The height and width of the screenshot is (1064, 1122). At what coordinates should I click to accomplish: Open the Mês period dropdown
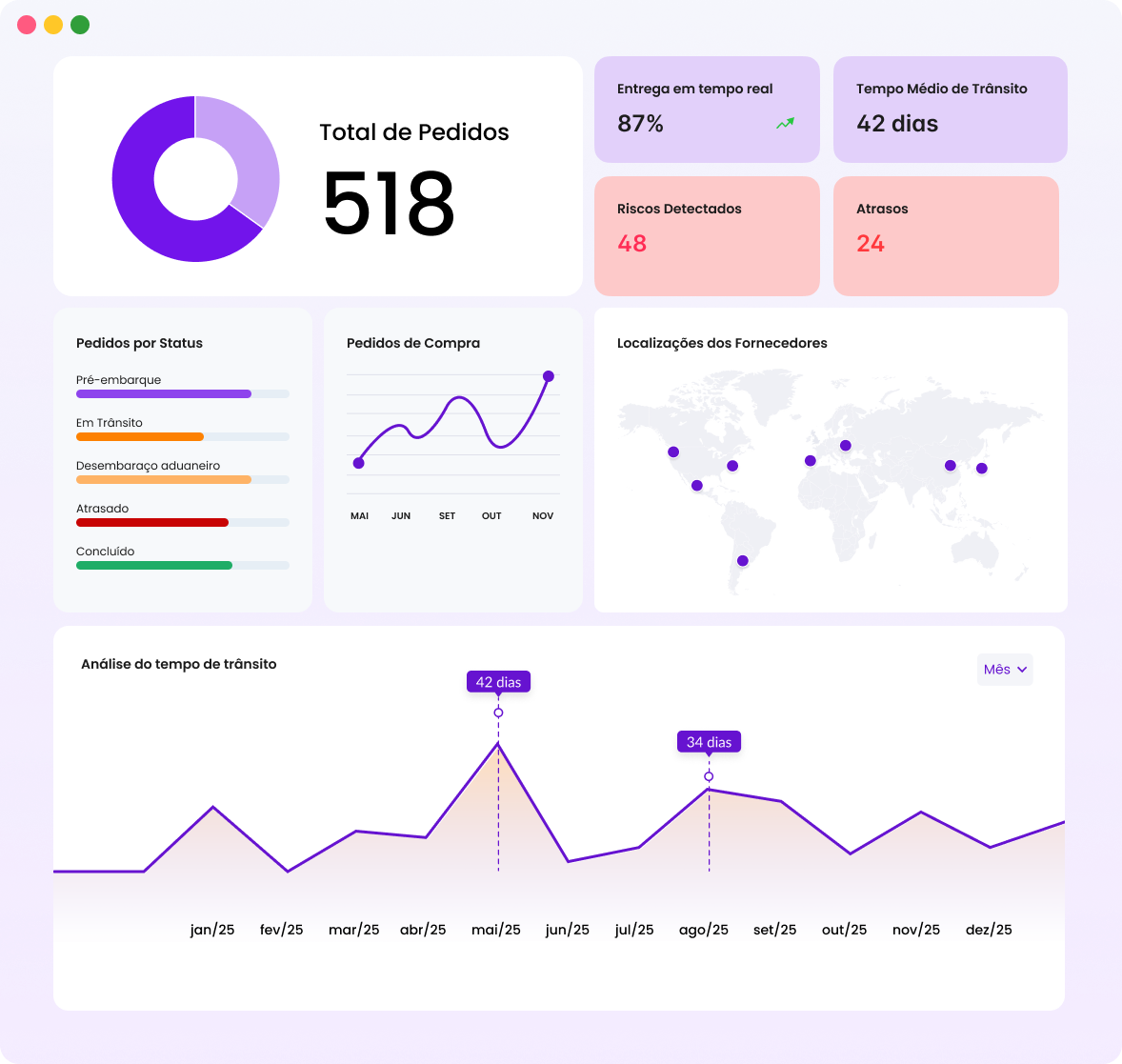click(x=1004, y=670)
